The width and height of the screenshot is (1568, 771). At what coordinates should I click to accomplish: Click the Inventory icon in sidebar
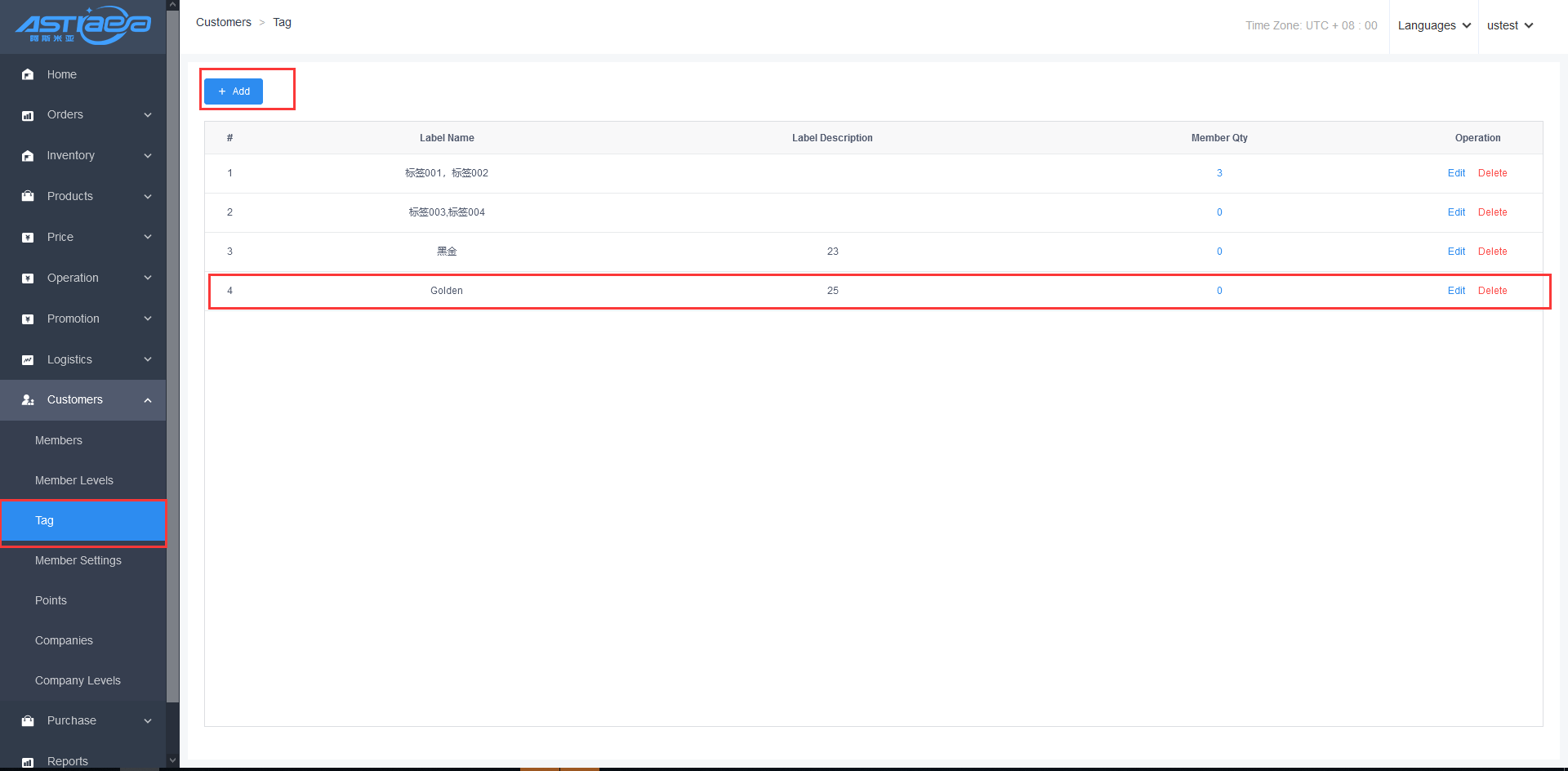pyautogui.click(x=28, y=156)
